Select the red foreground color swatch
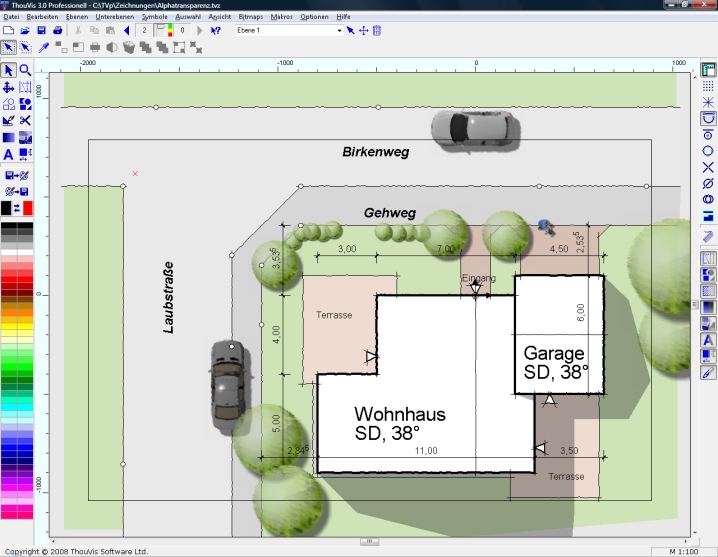 point(27,207)
